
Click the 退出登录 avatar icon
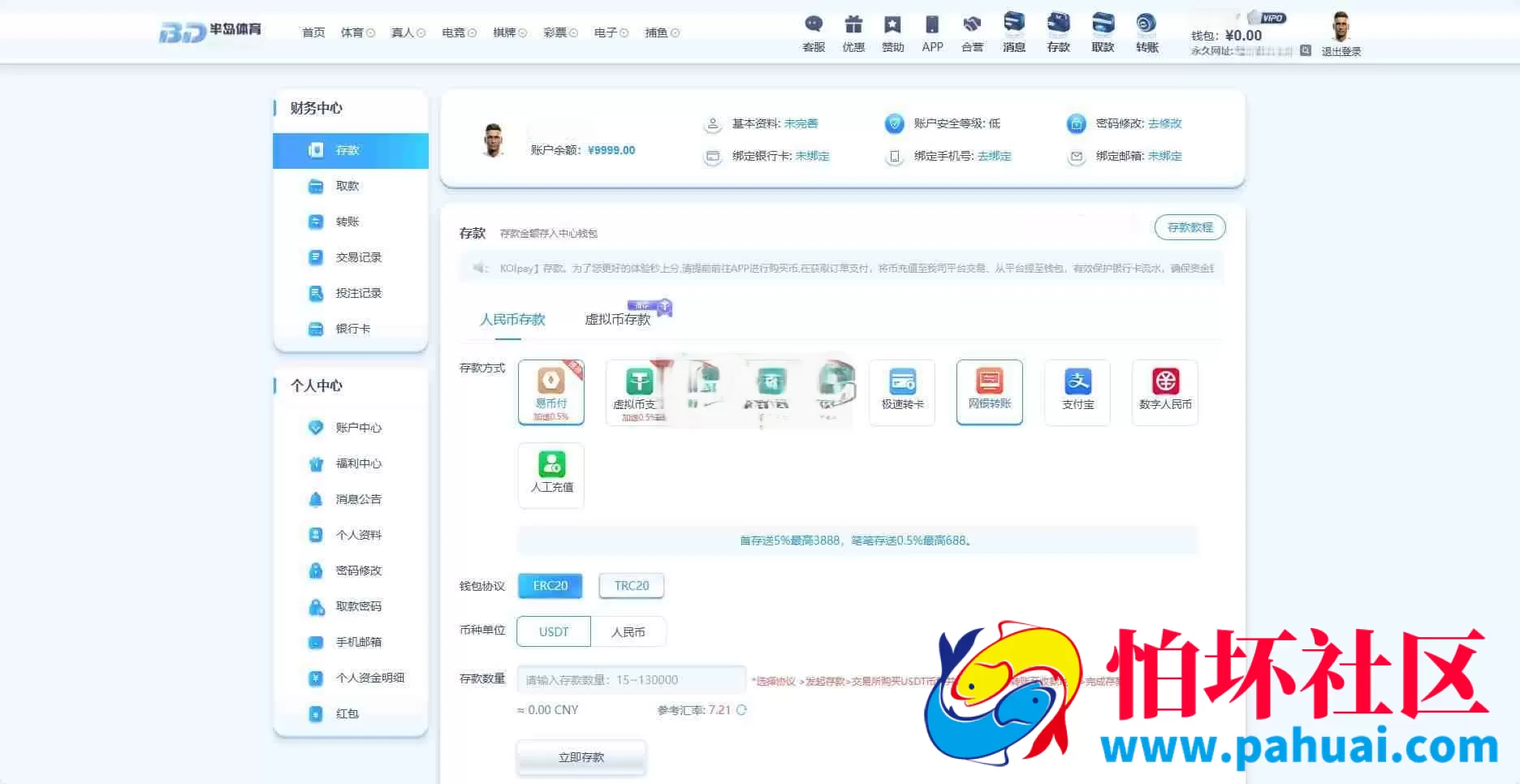click(1341, 34)
